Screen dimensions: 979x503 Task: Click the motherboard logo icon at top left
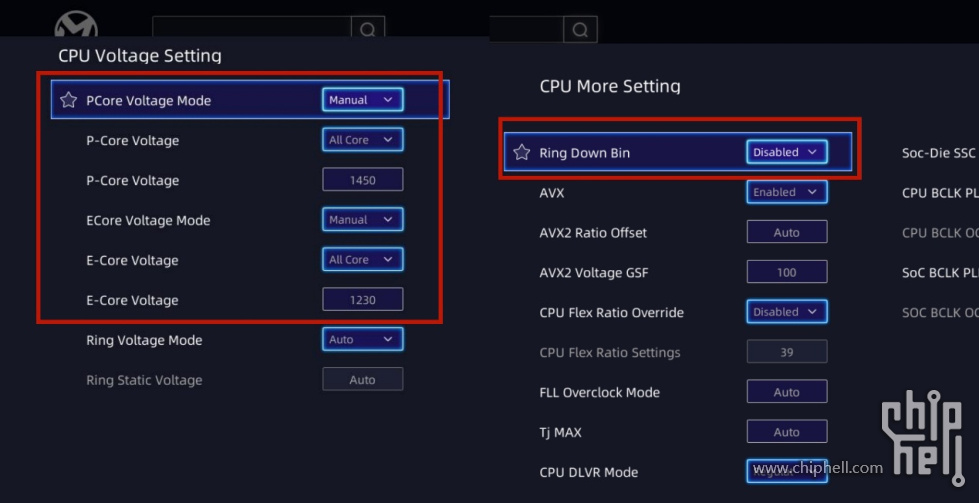pyautogui.click(x=76, y=26)
